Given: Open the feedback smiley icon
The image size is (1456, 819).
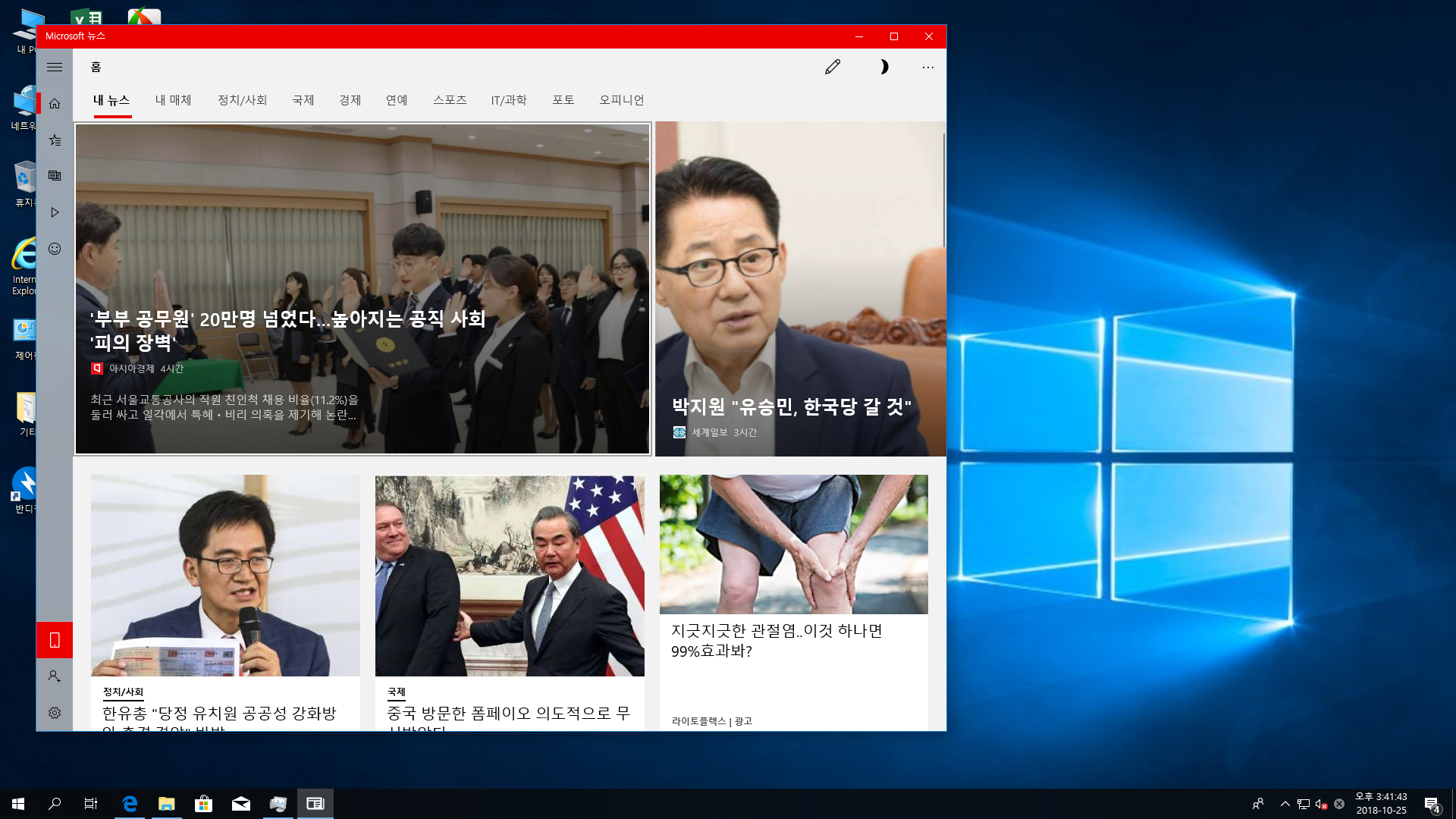Looking at the screenshot, I should click(55, 249).
